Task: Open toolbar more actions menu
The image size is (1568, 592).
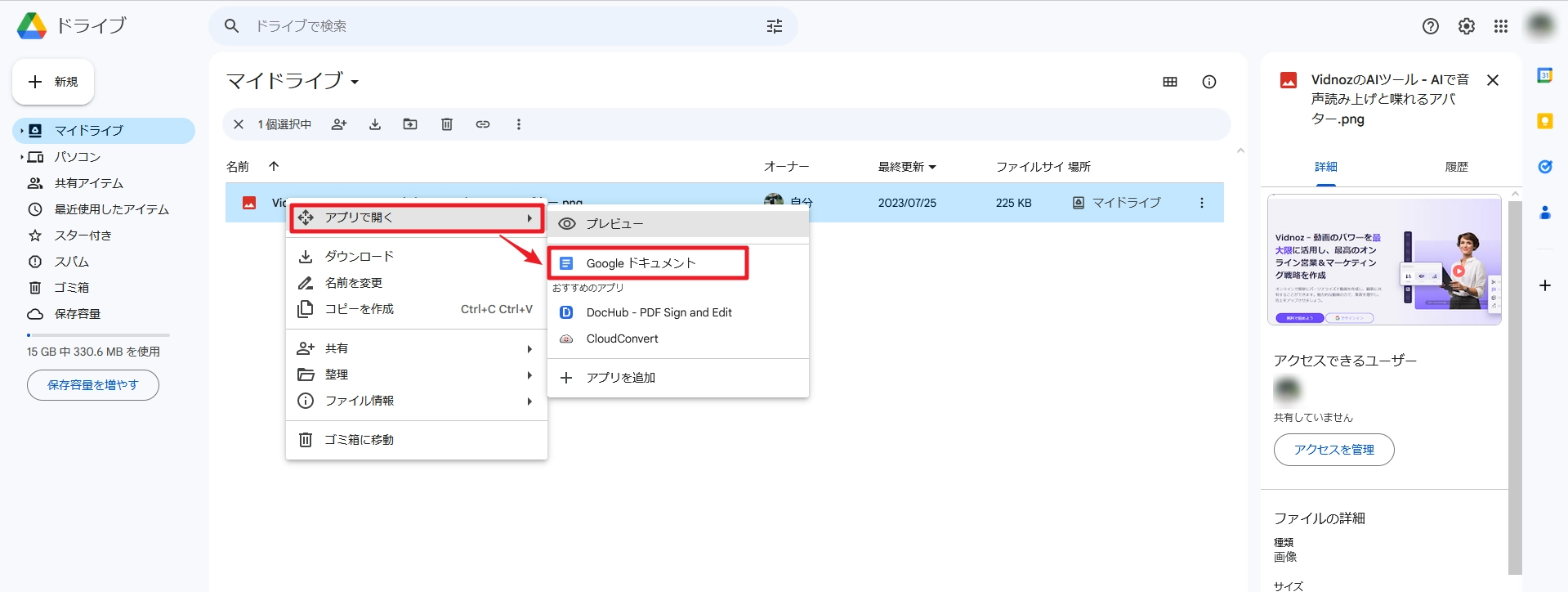Action: [518, 124]
